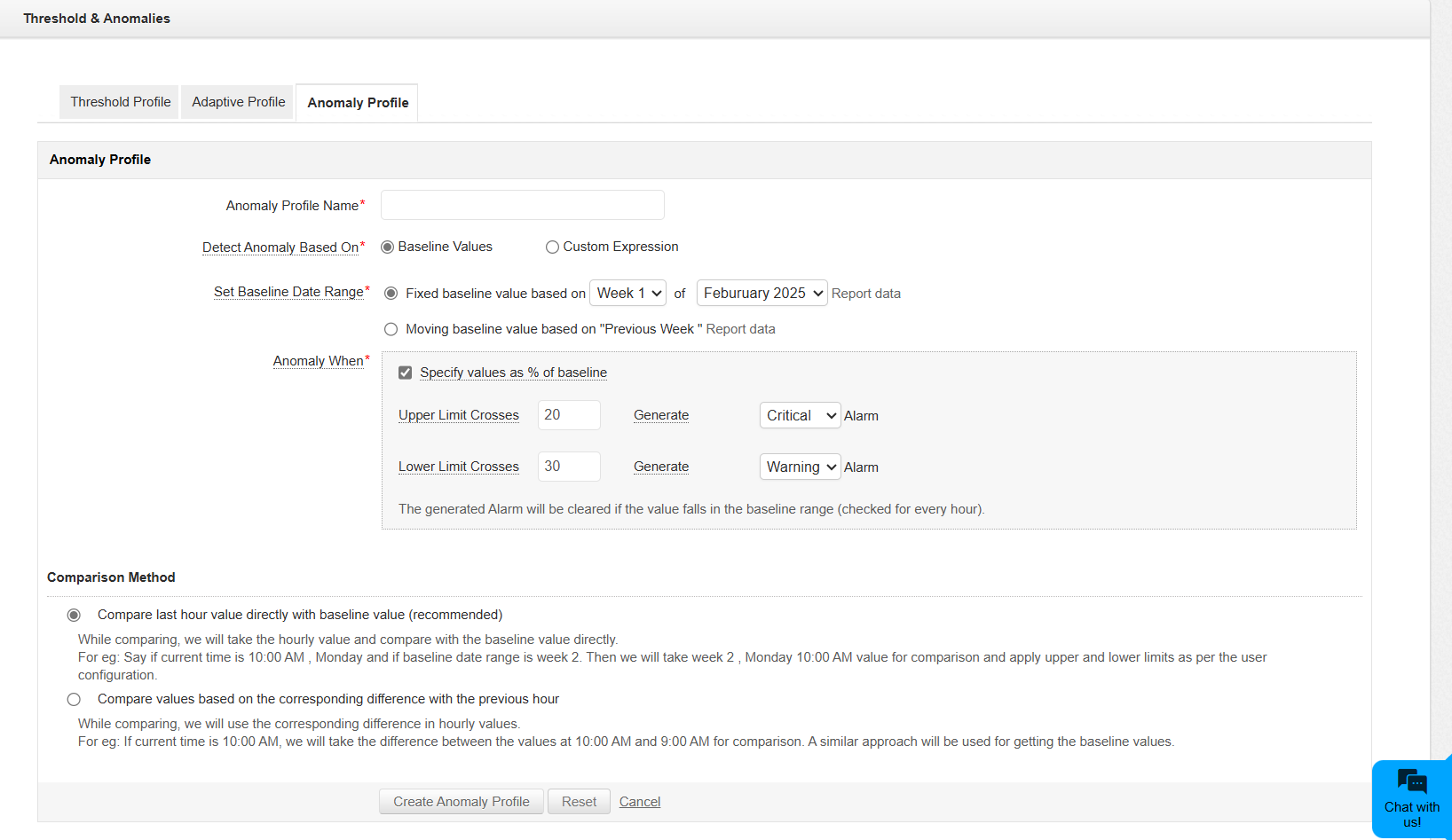Open the chat with us widget
This screenshot has width=1452, height=840.
1411,797
